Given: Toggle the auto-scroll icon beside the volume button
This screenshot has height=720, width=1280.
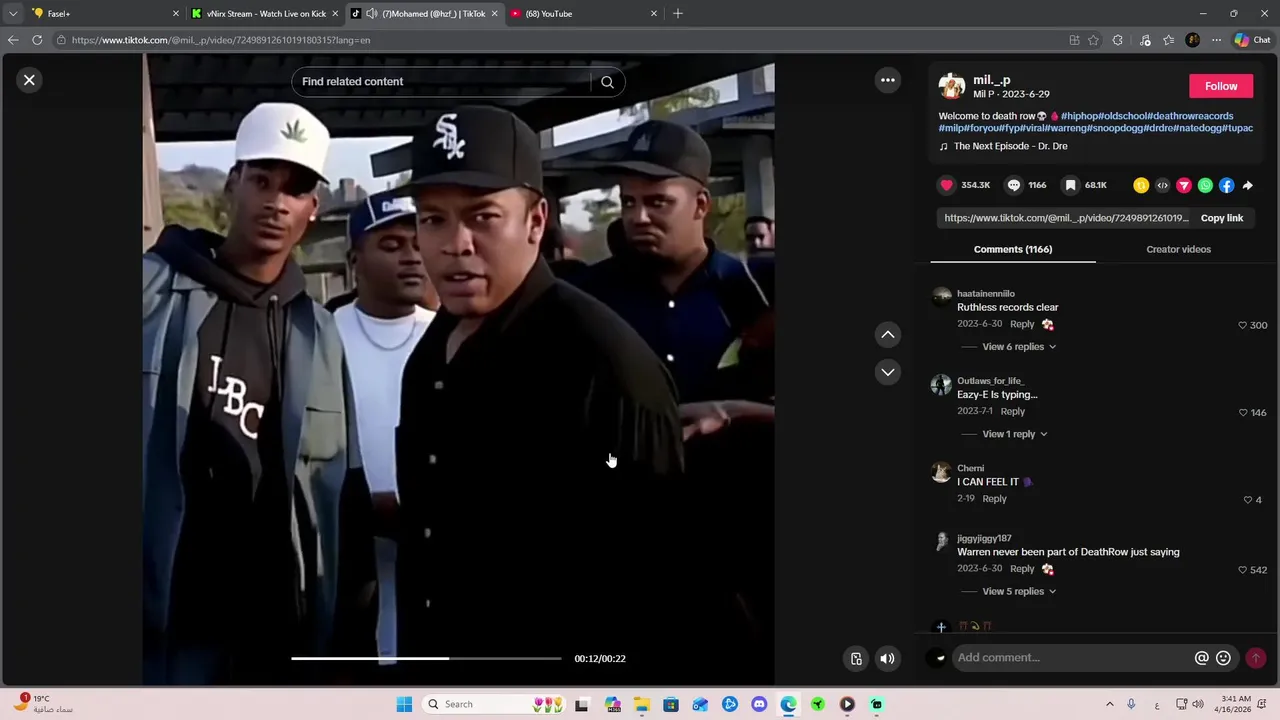Looking at the screenshot, I should [x=856, y=658].
